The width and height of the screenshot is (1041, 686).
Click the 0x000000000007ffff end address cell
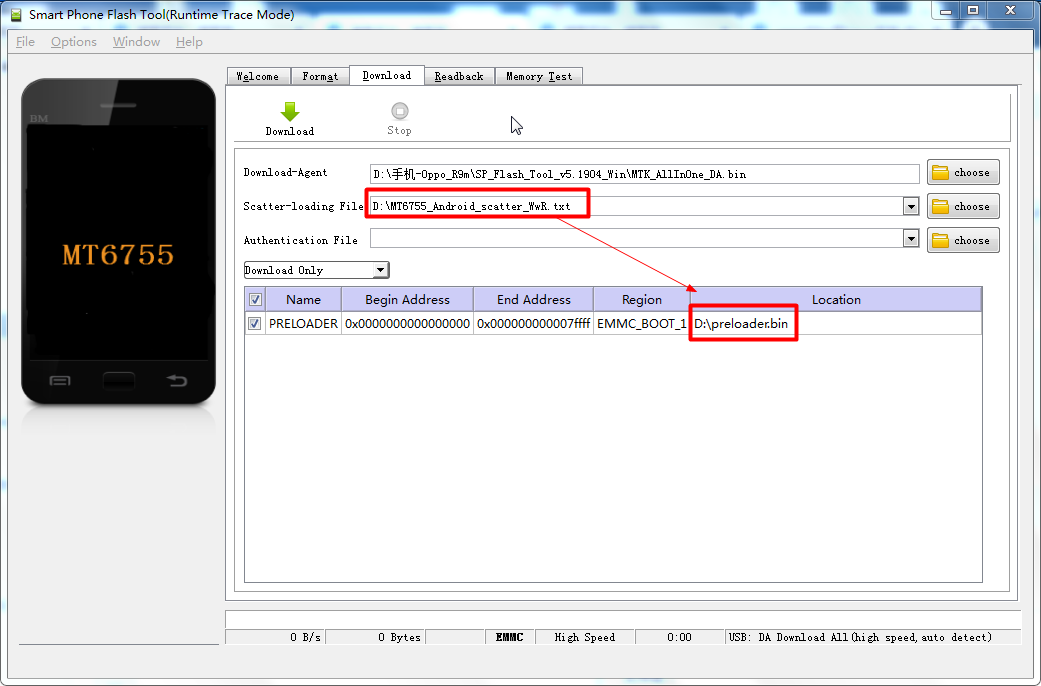pyautogui.click(x=533, y=323)
